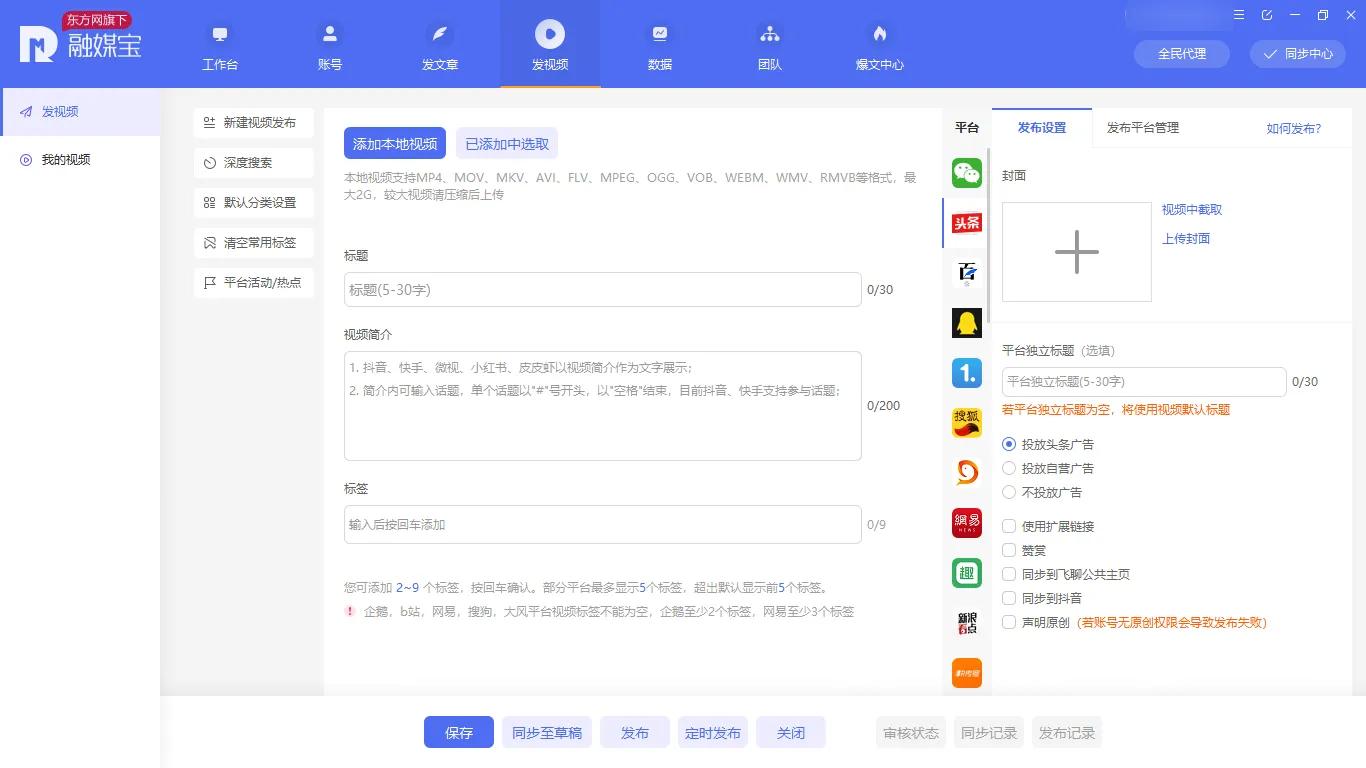1366x768 pixels.
Task: Select the WeChat platform icon
Action: pos(966,172)
